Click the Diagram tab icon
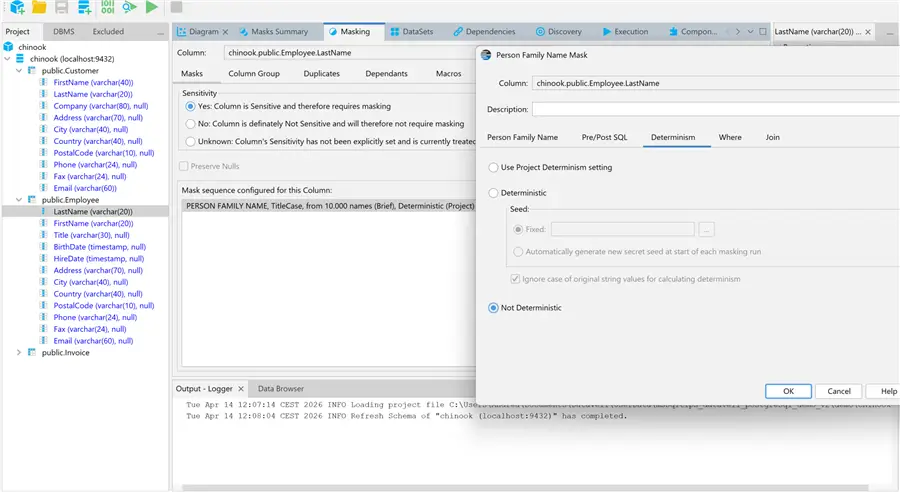This screenshot has height=492, width=900. 181,32
